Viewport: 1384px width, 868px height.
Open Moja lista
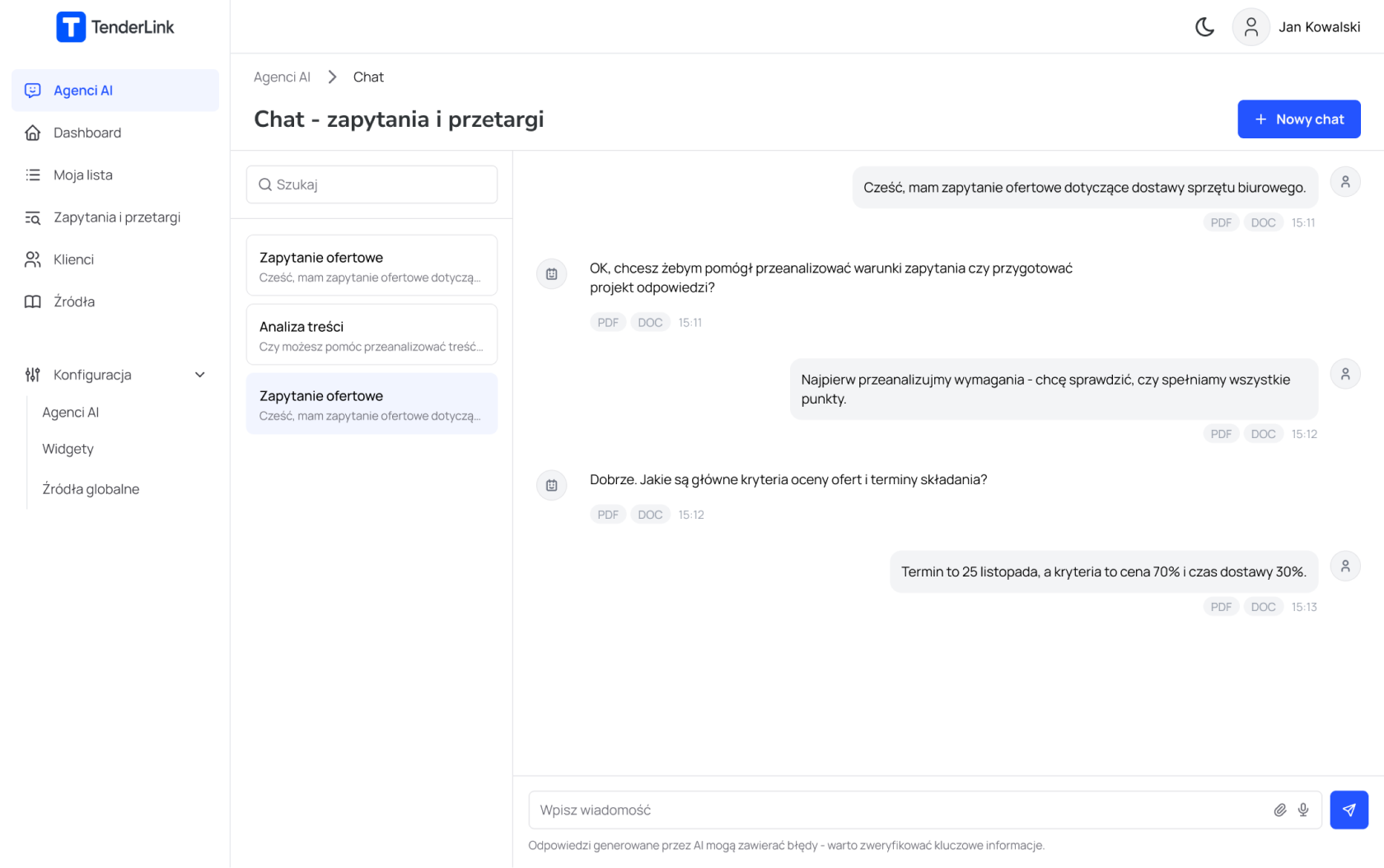(115, 175)
